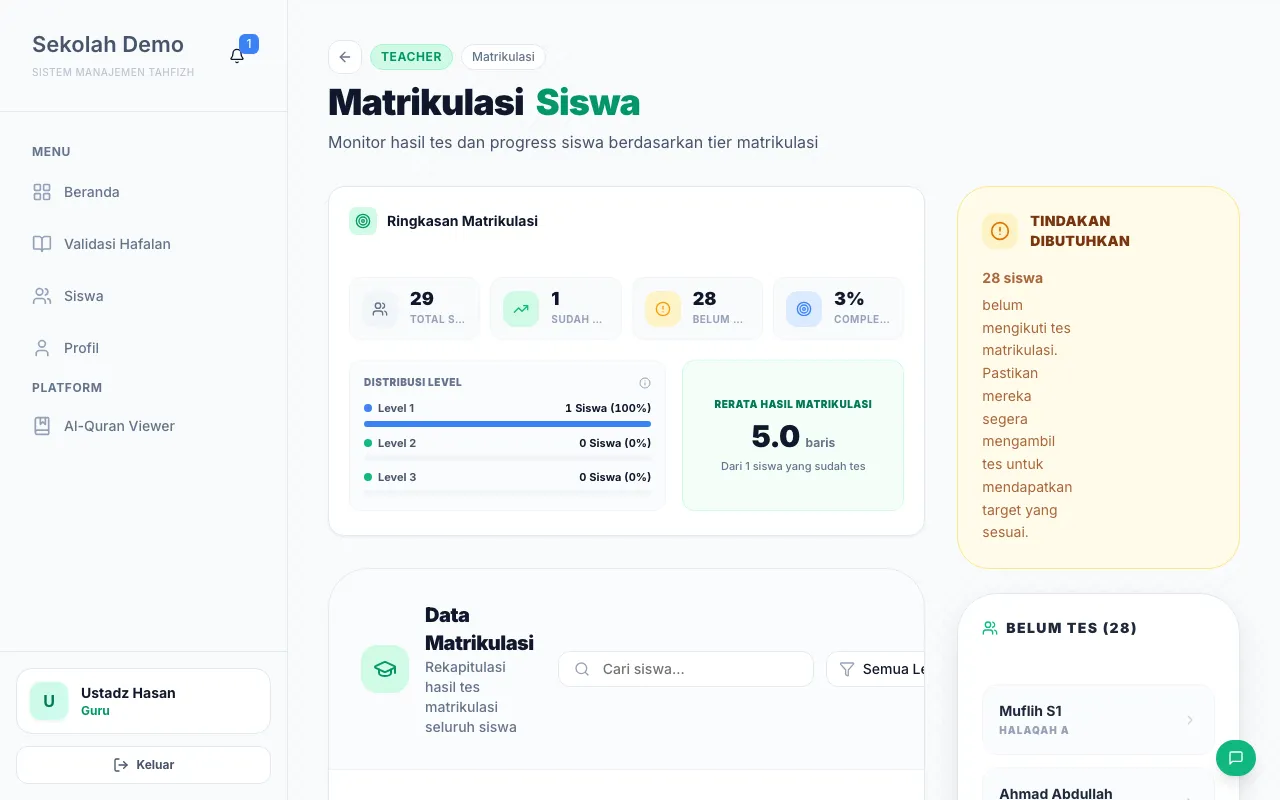Click the Matrikulasi breadcrumb chip
1280x800 pixels.
503,57
